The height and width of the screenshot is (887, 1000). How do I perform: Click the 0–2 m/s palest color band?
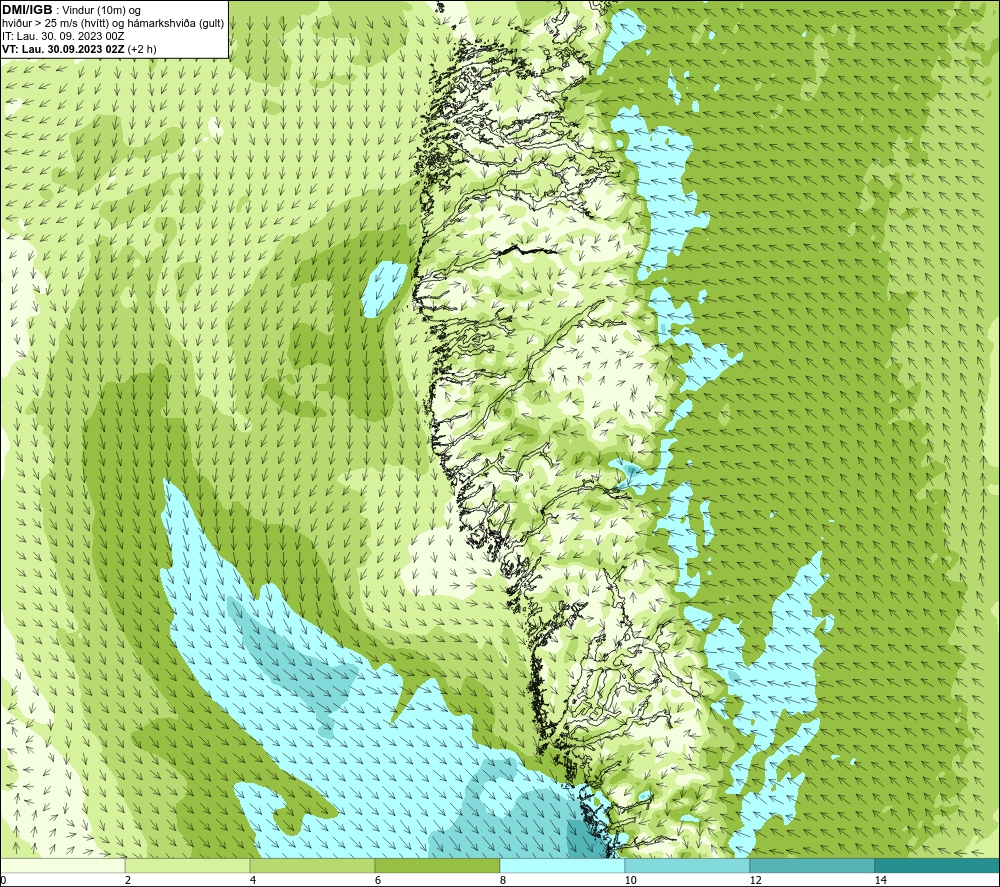click(x=62, y=866)
